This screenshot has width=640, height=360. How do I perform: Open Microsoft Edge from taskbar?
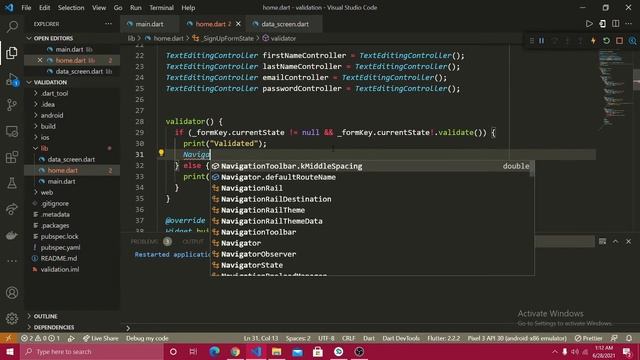[215, 351]
